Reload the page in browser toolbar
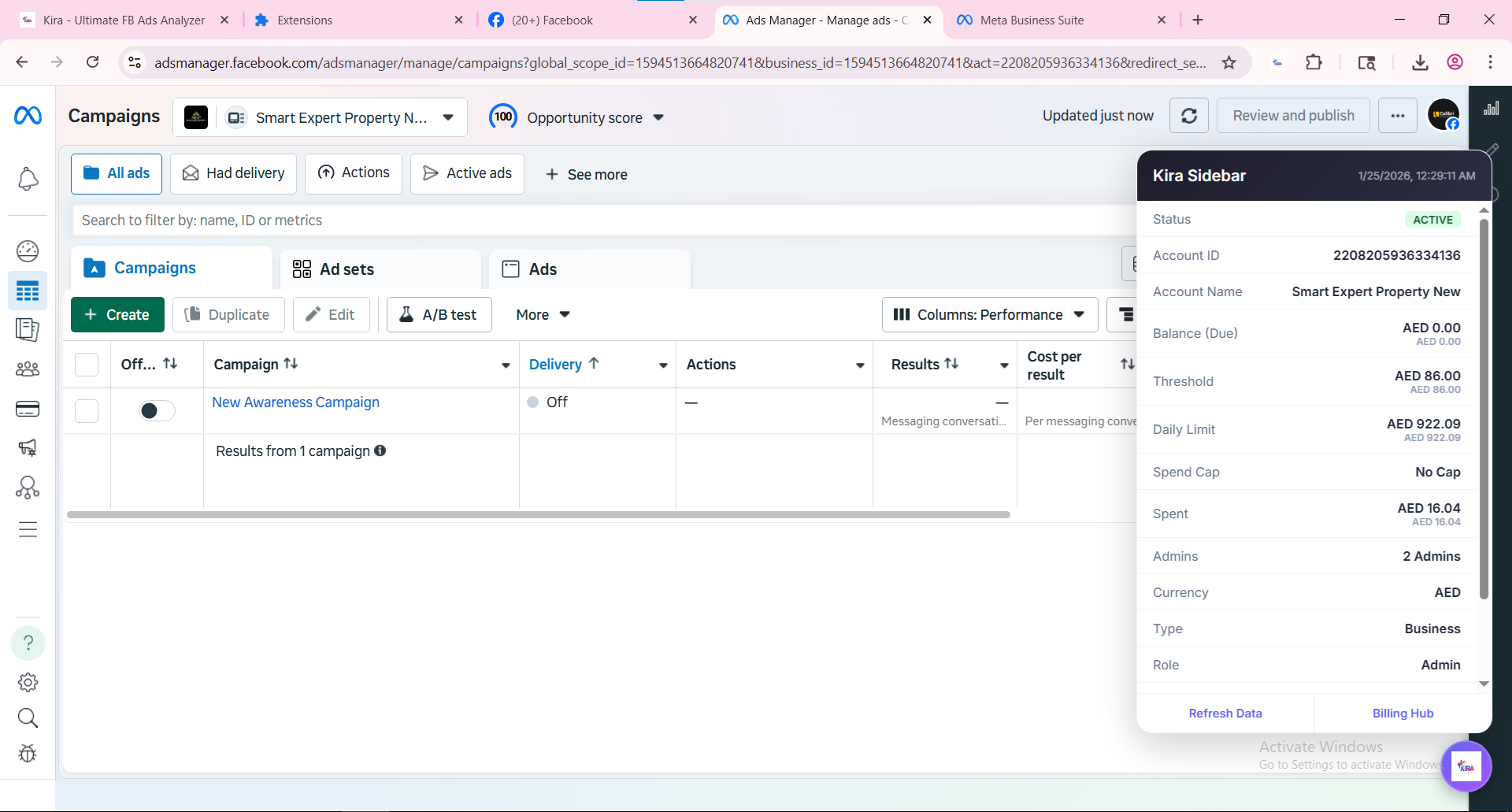This screenshot has width=1512, height=812. click(92, 62)
